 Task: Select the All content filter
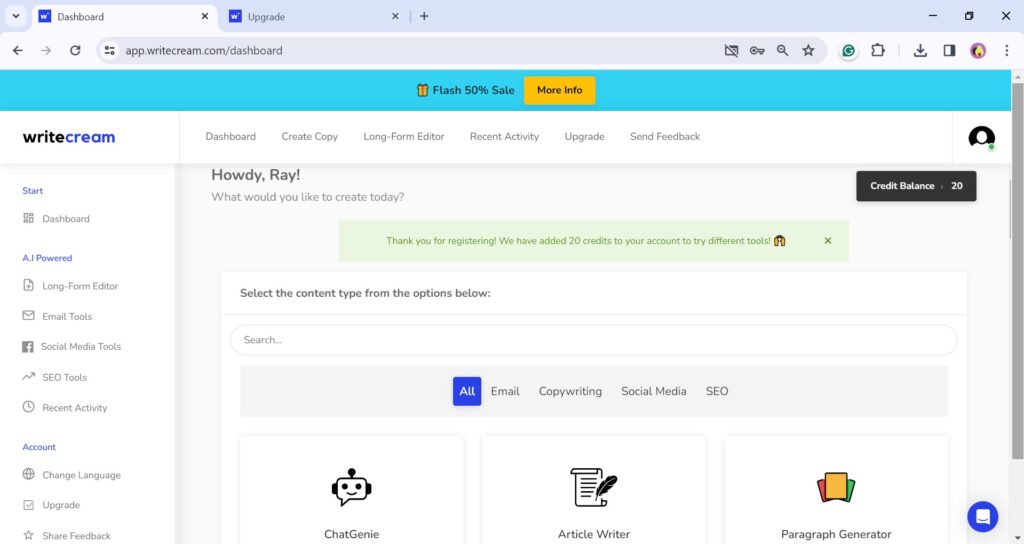pos(467,391)
